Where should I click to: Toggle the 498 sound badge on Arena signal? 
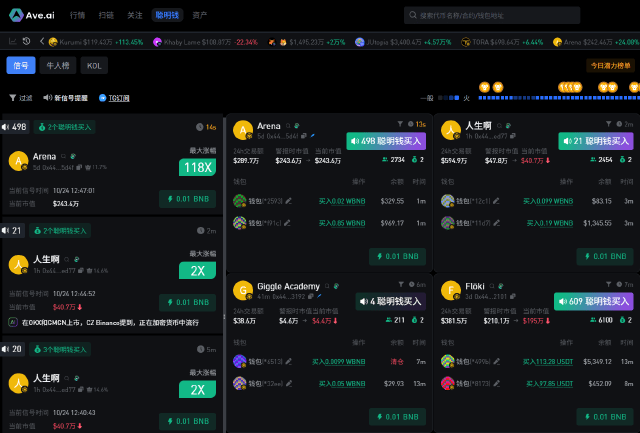pyautogui.click(x=15, y=127)
